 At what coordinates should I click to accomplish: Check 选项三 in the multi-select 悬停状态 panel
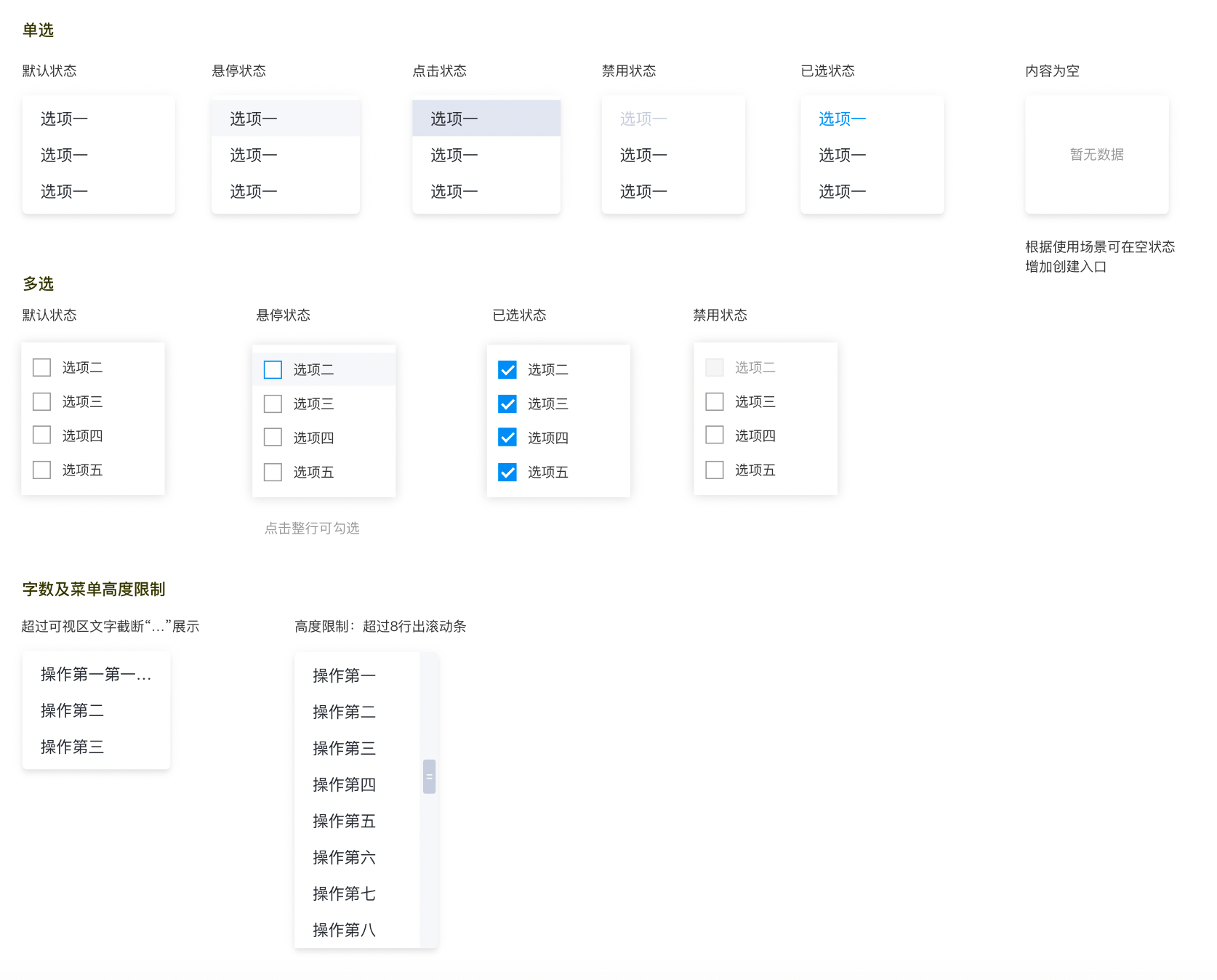click(273, 403)
